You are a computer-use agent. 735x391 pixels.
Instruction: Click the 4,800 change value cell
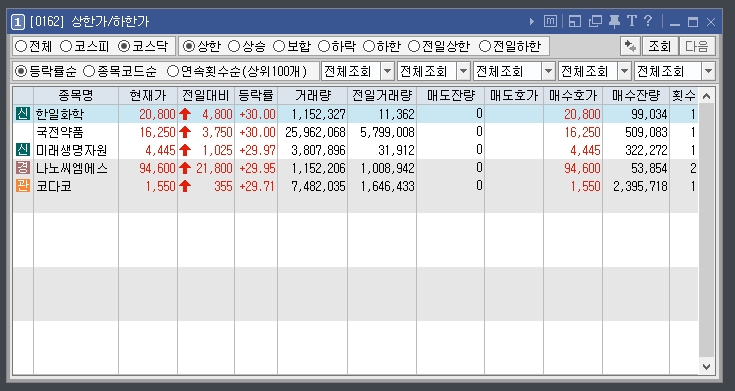coord(217,114)
